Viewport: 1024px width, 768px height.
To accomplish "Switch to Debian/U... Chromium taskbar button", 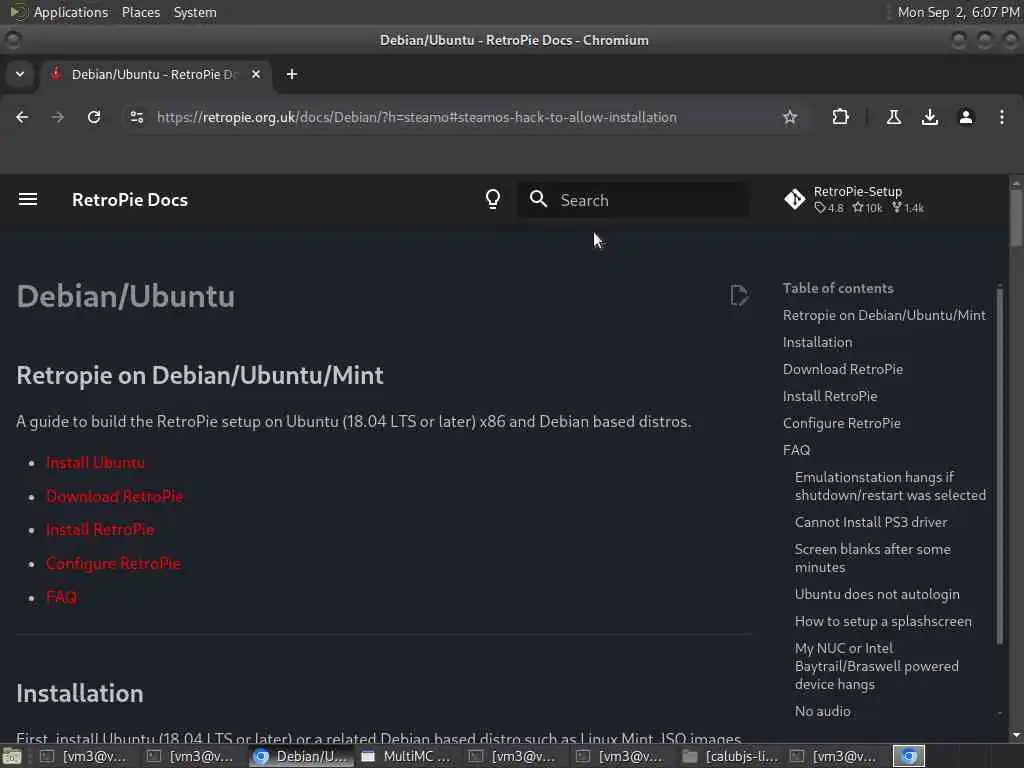I will click(x=301, y=756).
